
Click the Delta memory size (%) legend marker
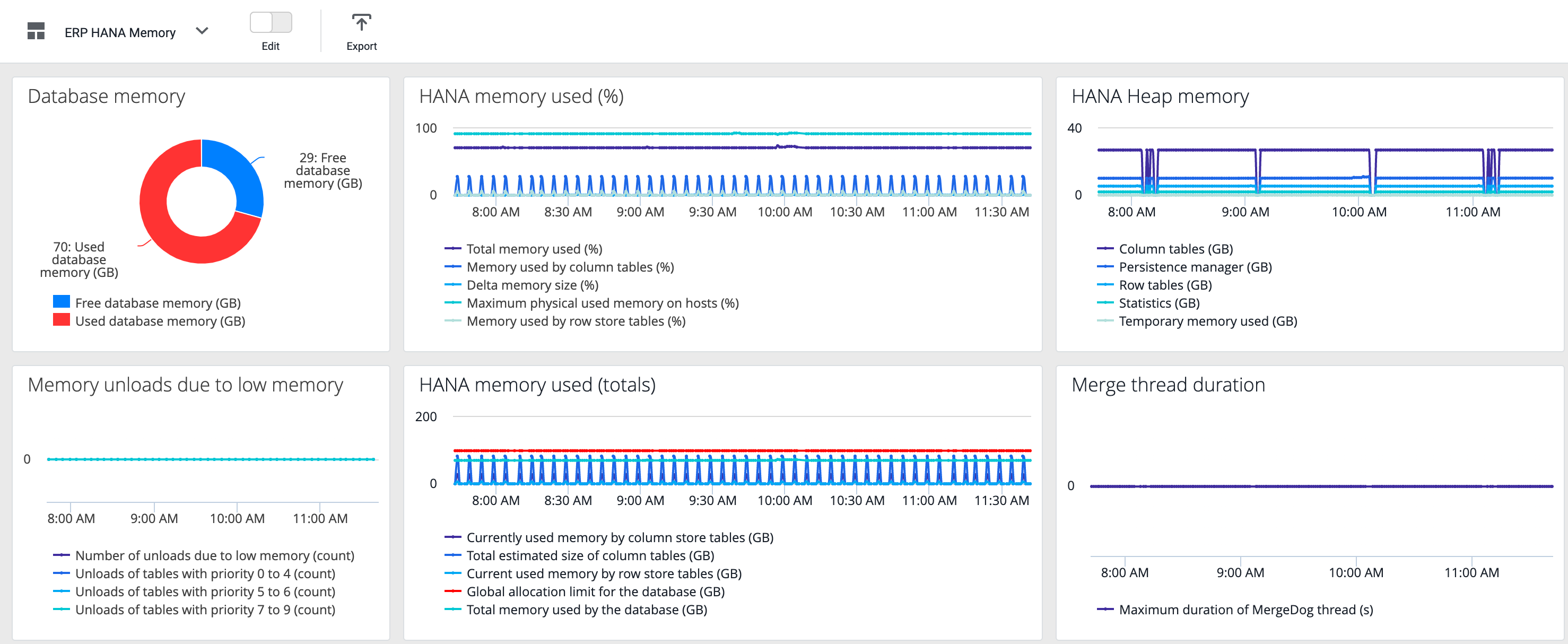453,285
